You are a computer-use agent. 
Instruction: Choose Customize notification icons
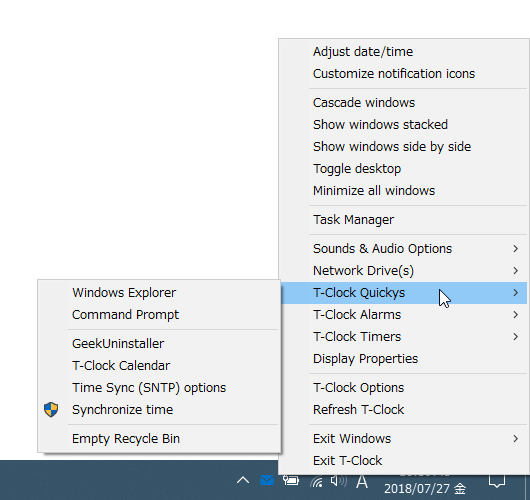click(x=404, y=74)
